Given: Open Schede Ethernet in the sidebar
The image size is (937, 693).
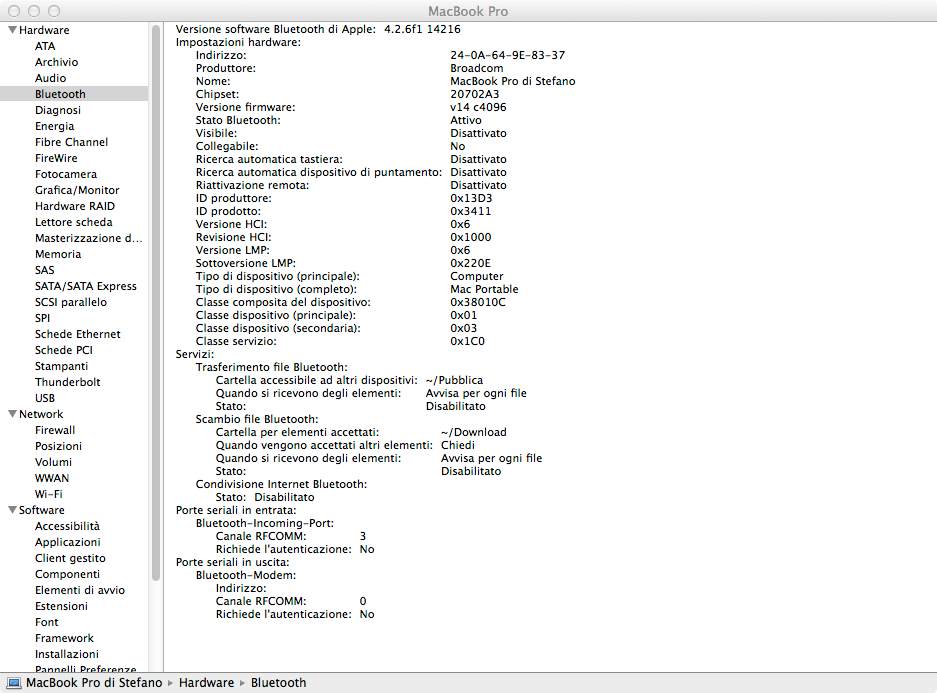Looking at the screenshot, I should pos(77,334).
